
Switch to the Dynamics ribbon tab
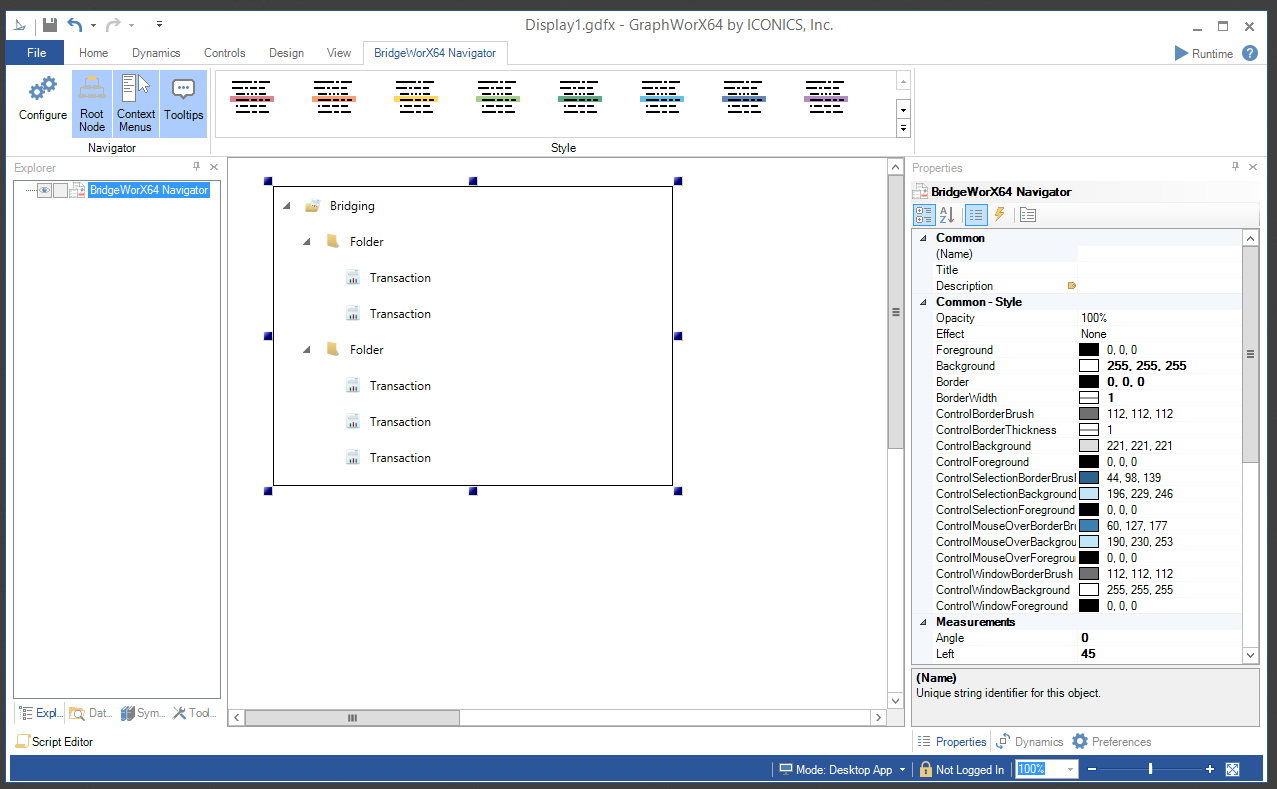156,53
